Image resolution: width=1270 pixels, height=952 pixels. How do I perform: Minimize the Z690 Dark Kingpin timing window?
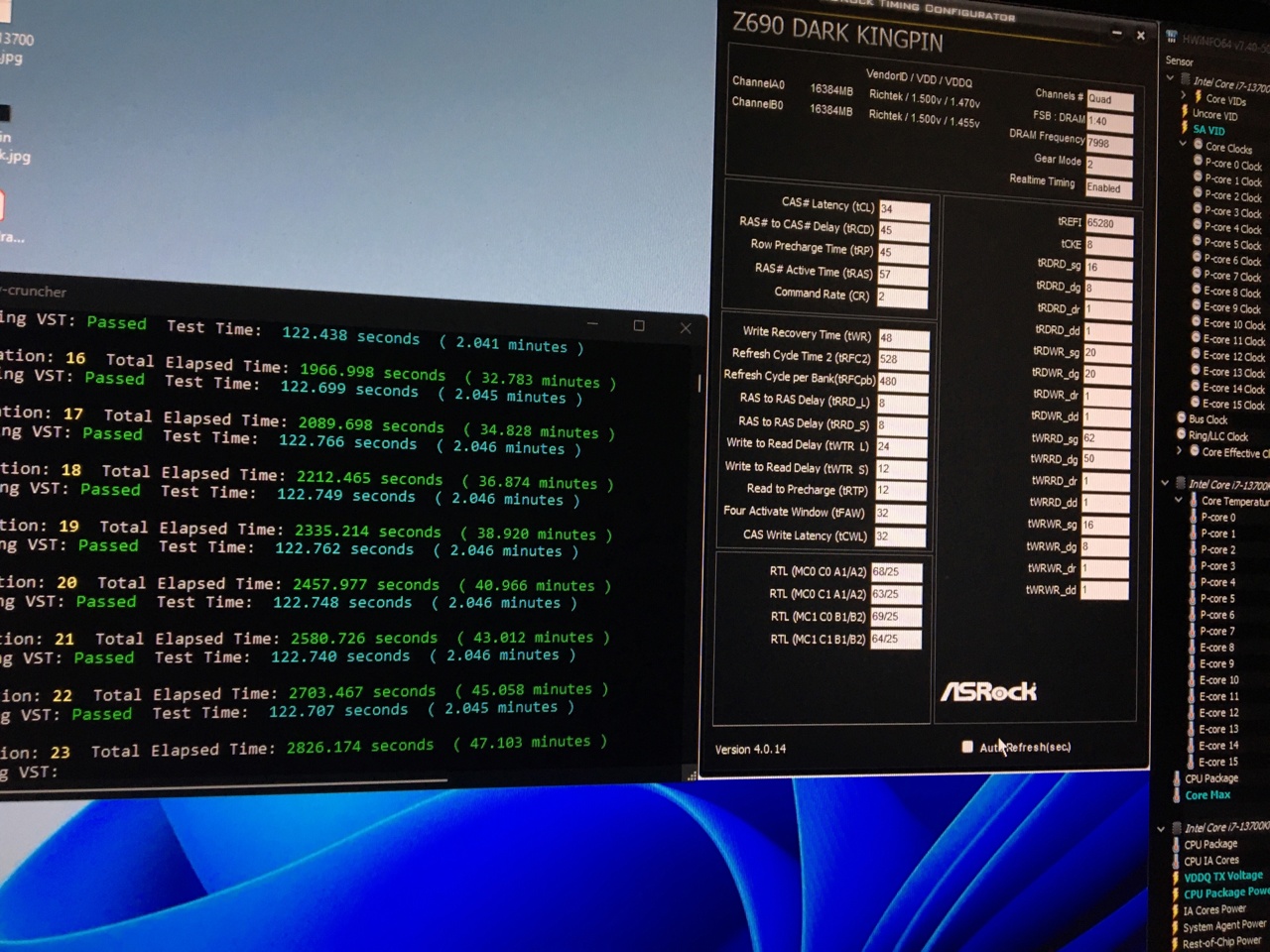(x=1117, y=33)
